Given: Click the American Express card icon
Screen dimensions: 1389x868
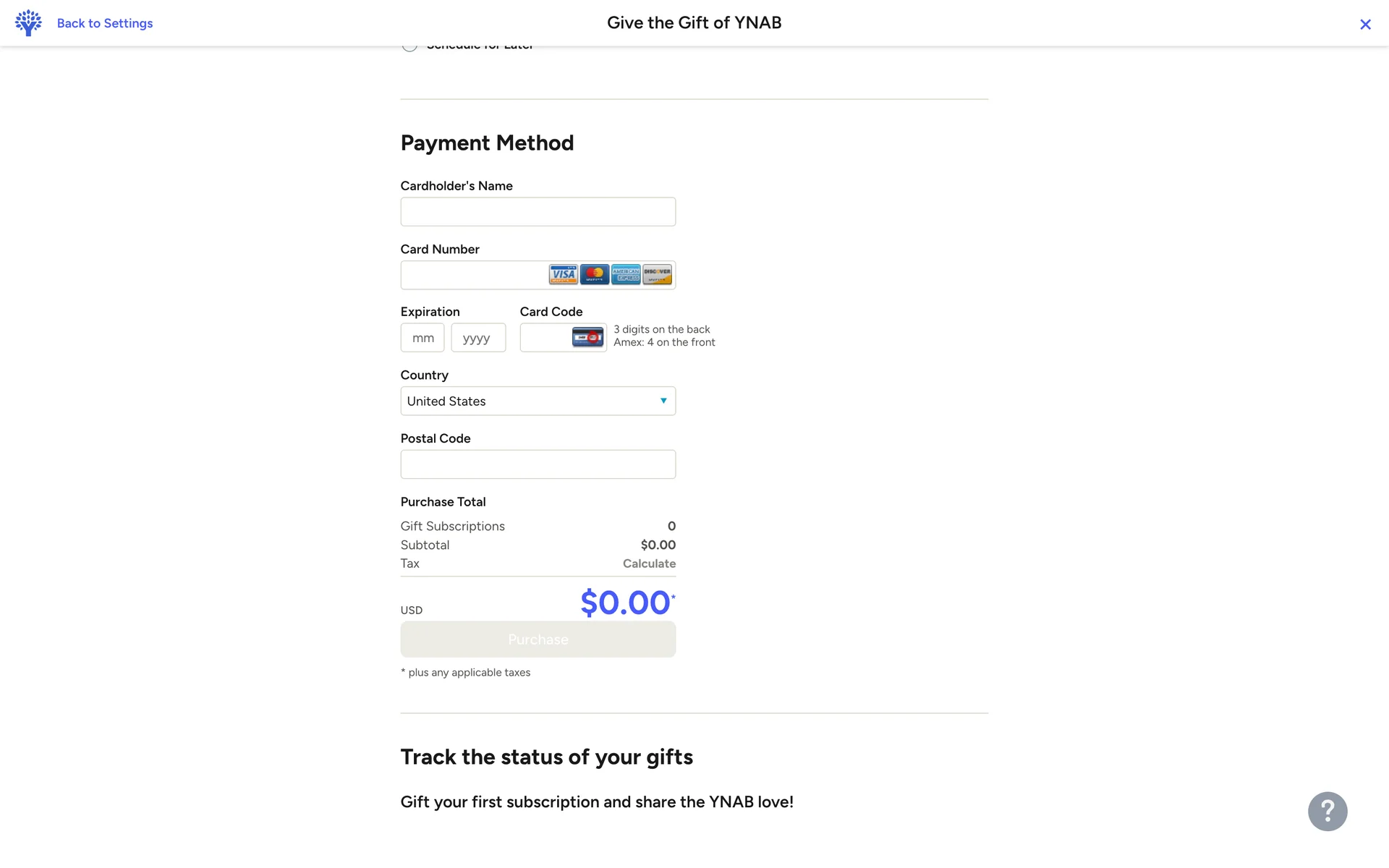Looking at the screenshot, I should tap(626, 275).
